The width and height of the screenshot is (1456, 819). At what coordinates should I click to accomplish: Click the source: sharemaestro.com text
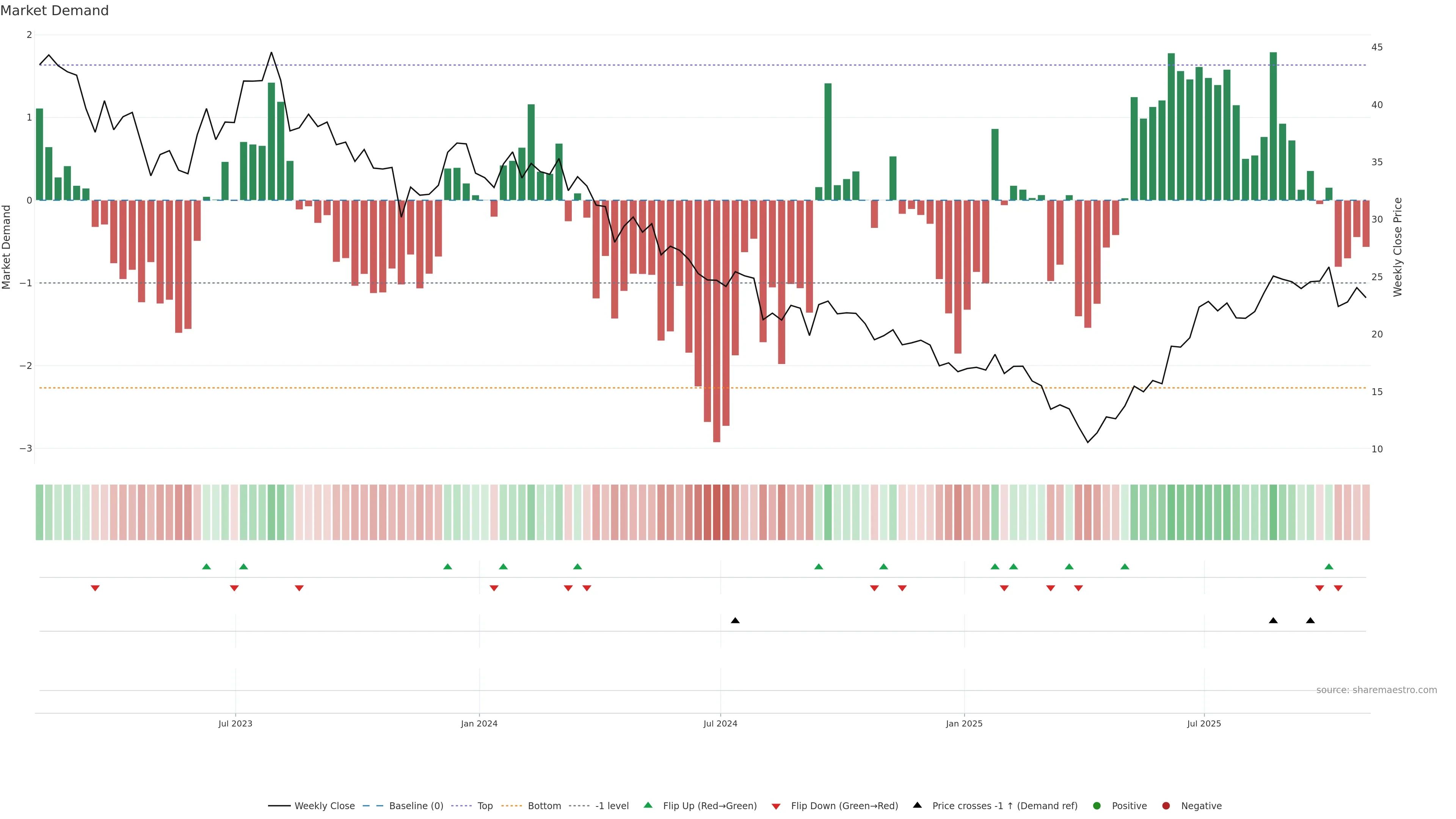1376,690
